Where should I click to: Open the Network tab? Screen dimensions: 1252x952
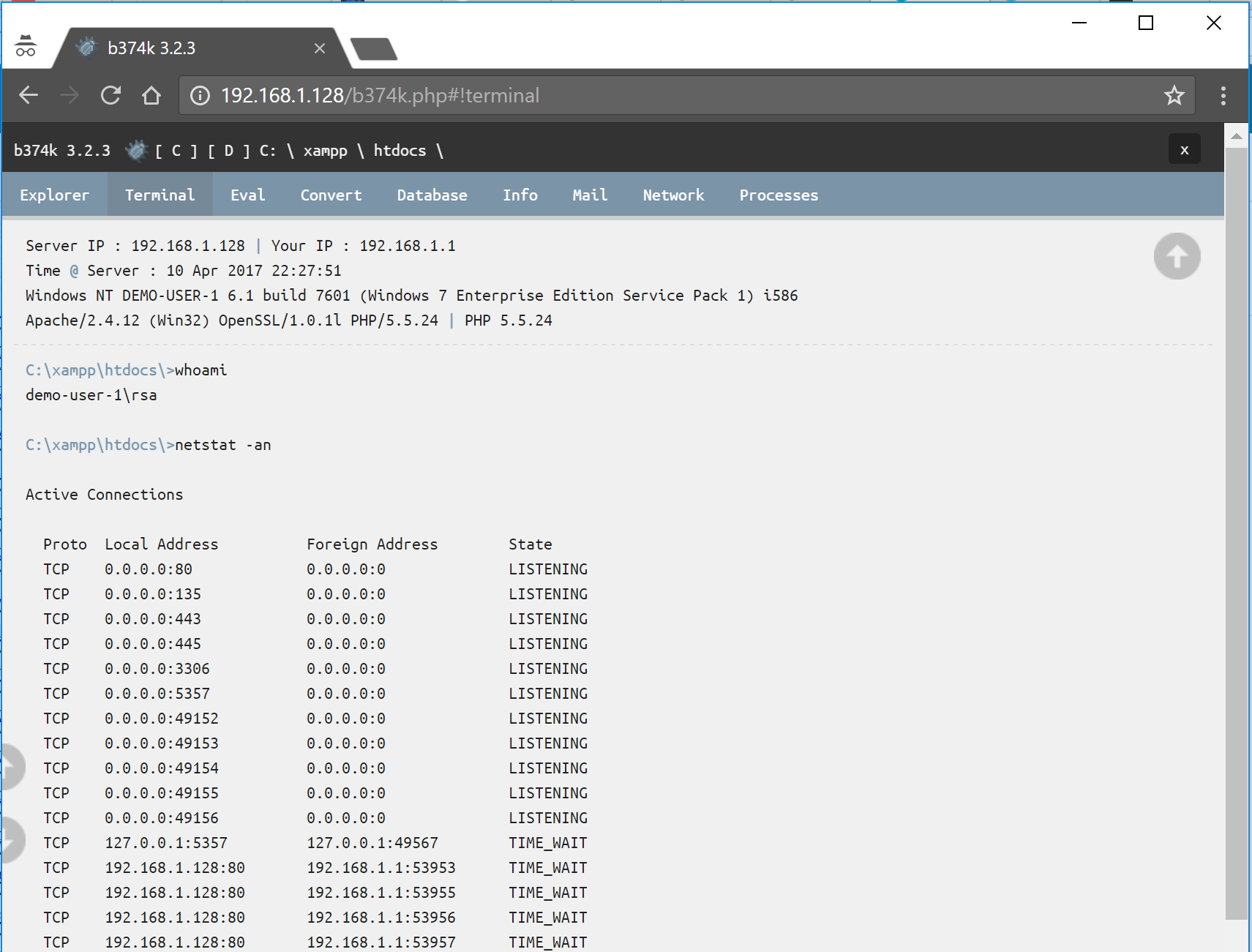673,195
